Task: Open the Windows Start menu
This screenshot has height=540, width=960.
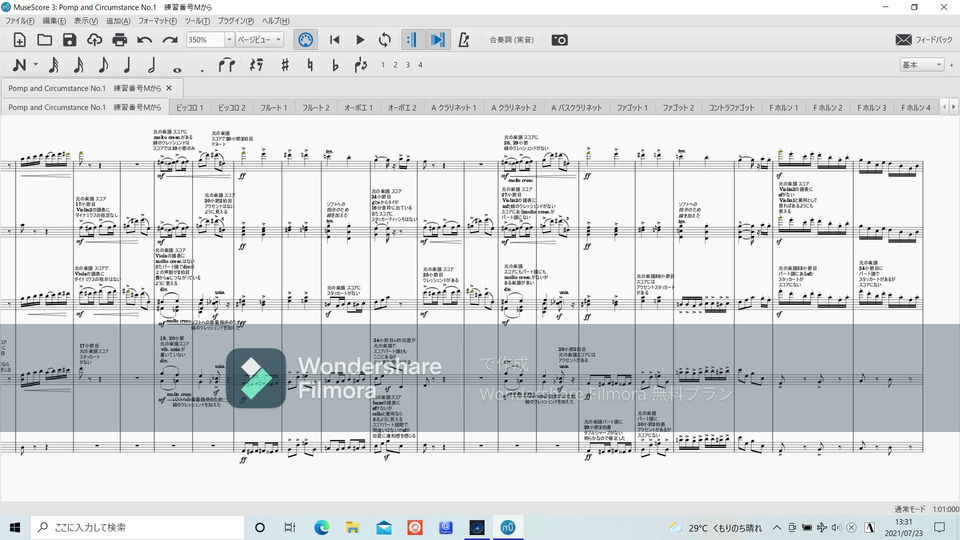Action: pyautogui.click(x=15, y=527)
